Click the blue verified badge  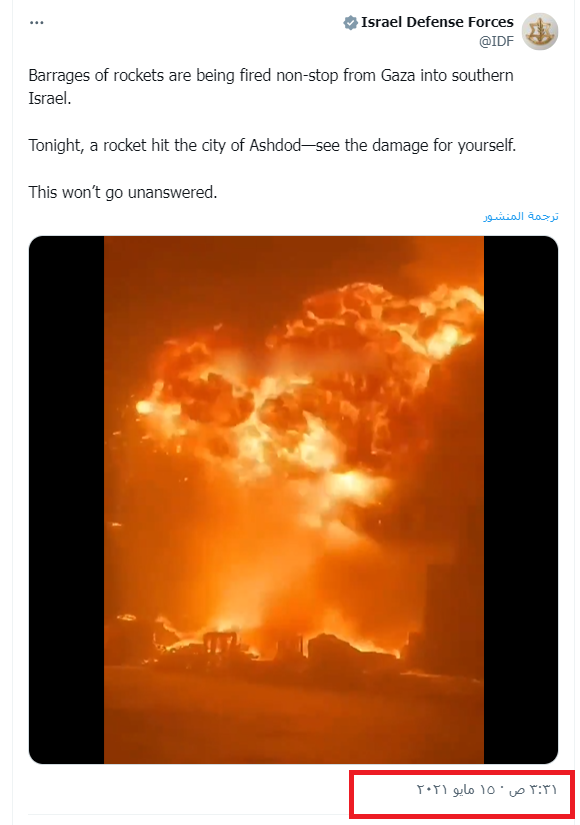pos(350,23)
